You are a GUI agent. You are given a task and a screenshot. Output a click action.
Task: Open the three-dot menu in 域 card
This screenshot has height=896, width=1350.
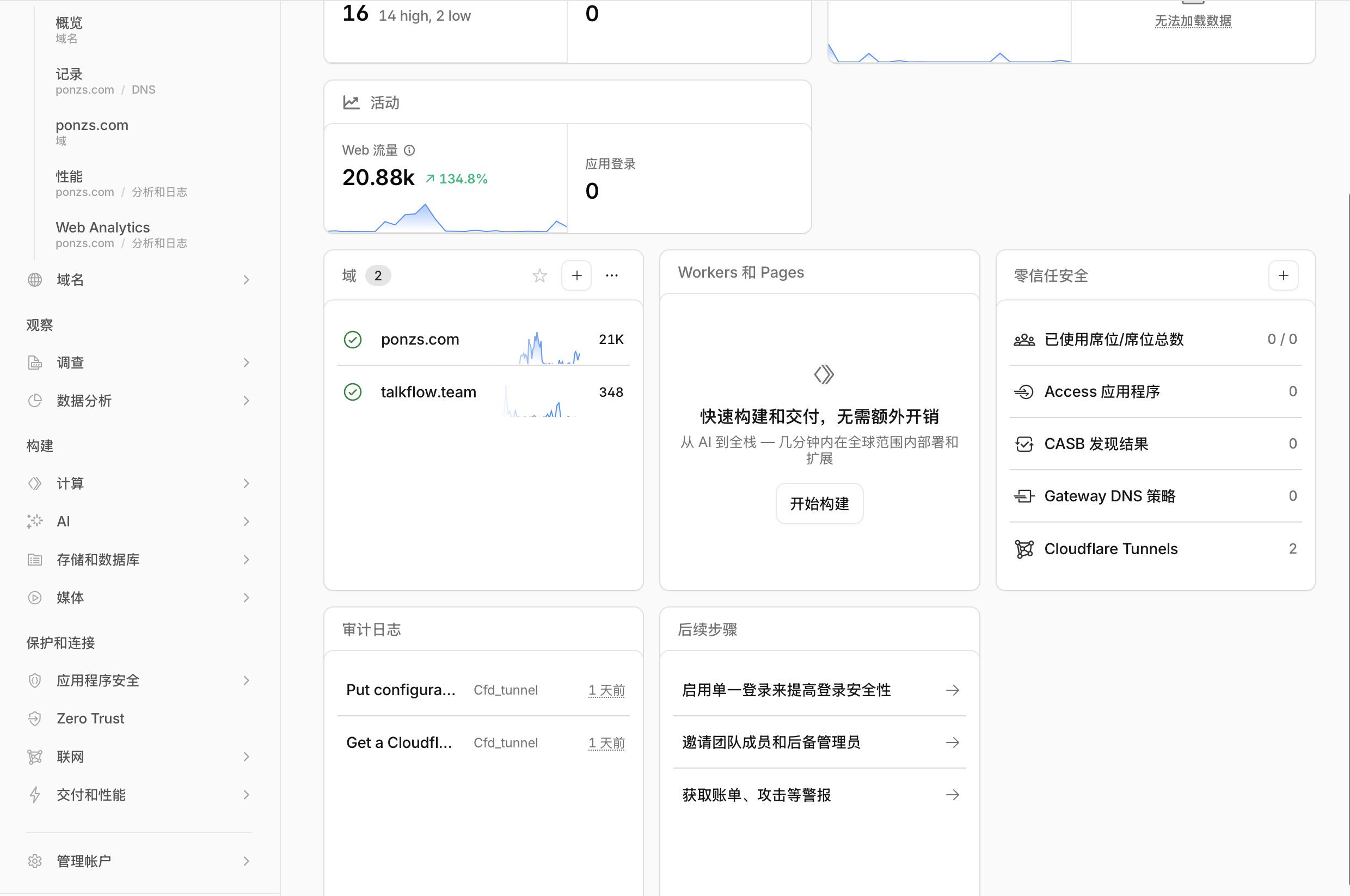point(612,275)
